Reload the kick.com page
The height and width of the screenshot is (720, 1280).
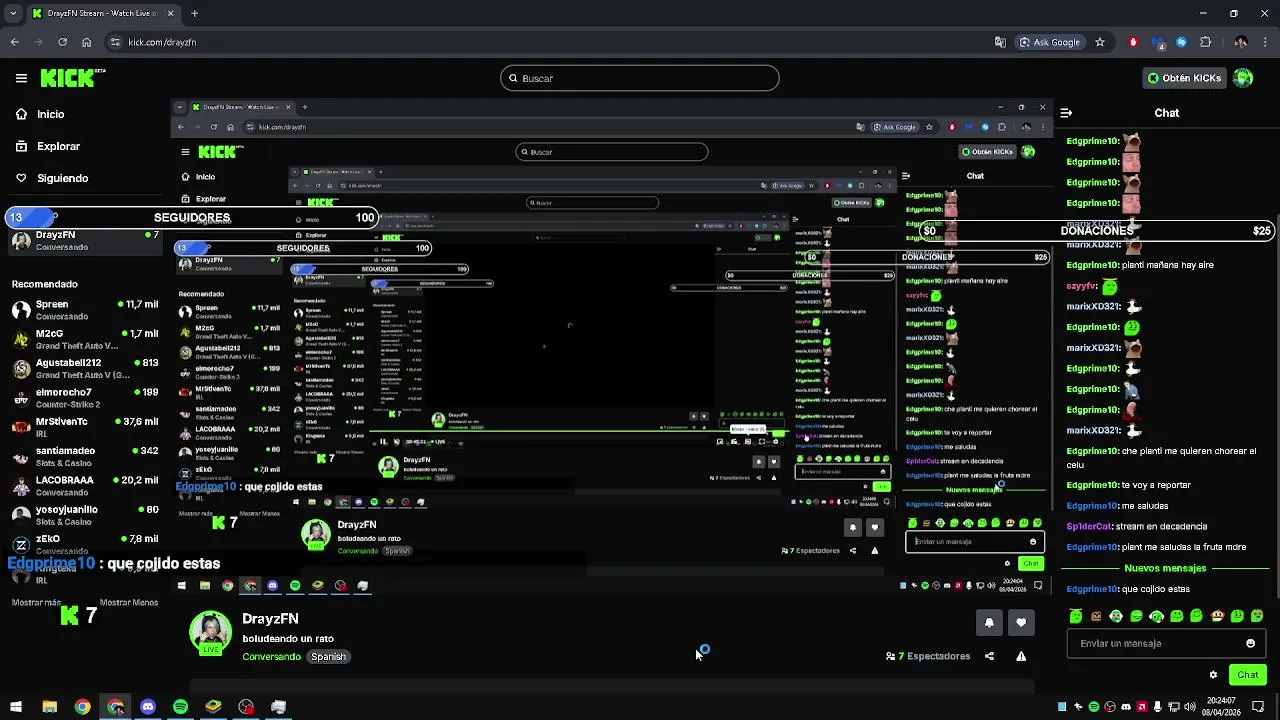tap(62, 42)
